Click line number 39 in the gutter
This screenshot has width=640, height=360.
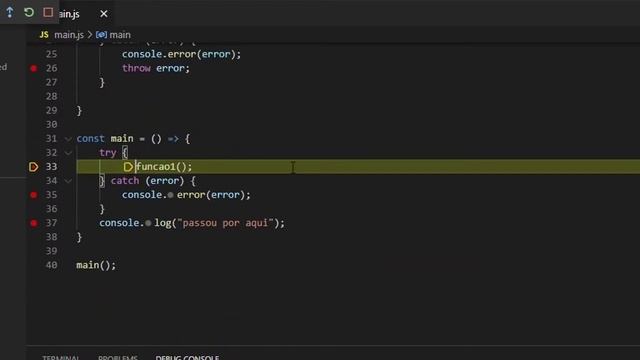point(51,251)
